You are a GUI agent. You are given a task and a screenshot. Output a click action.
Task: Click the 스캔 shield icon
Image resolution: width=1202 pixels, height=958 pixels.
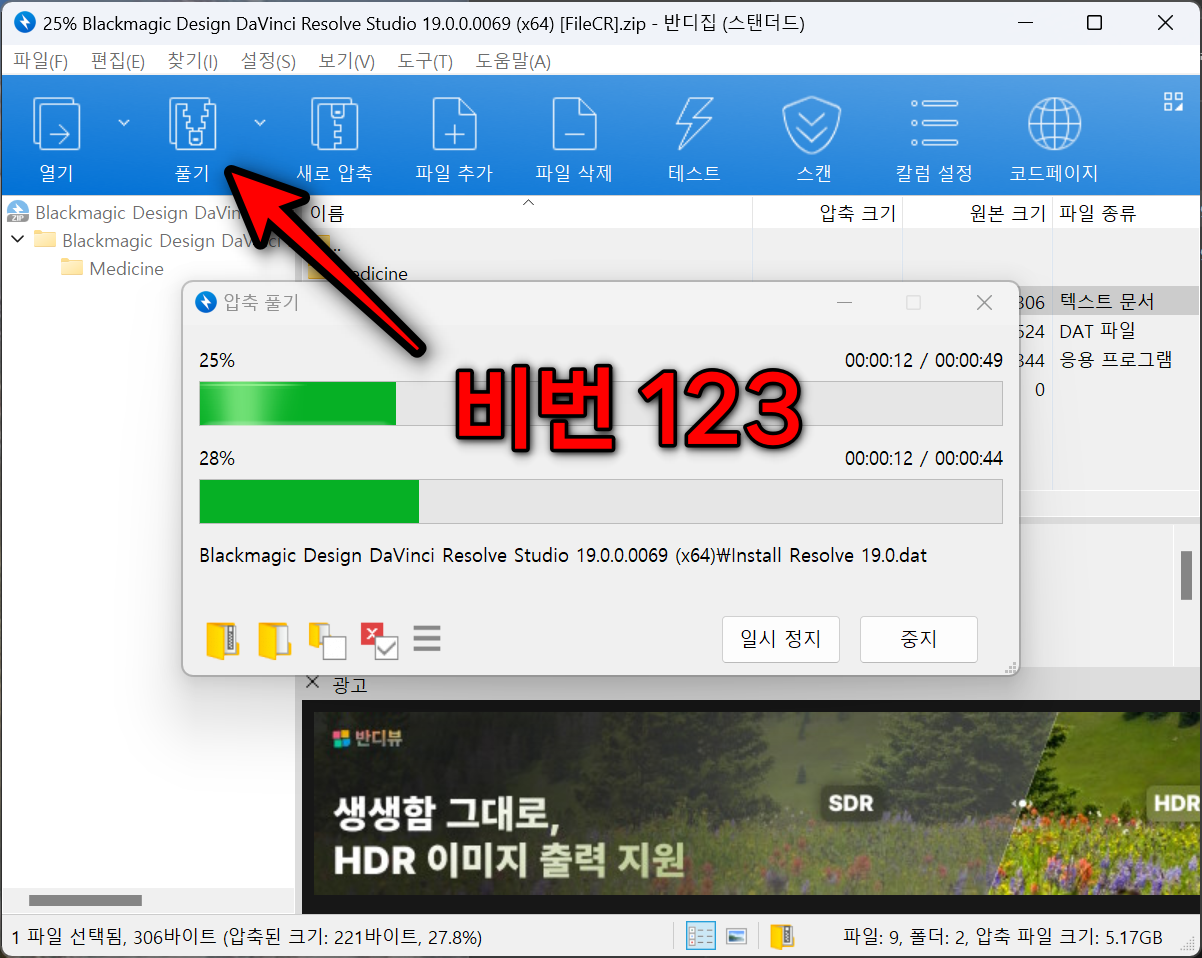point(814,124)
